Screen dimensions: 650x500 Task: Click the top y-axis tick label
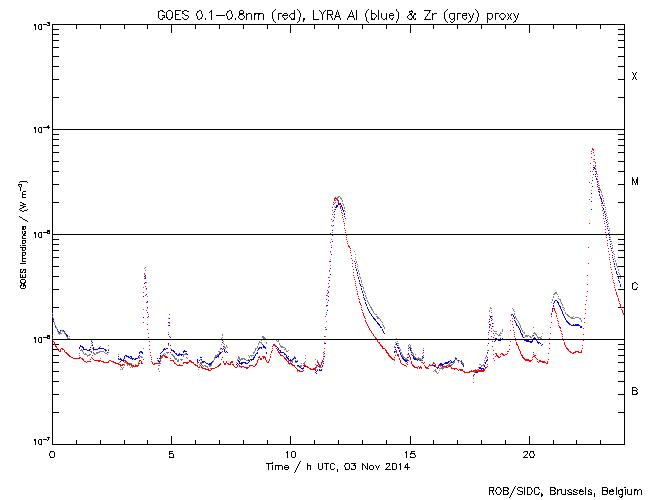click(x=37, y=26)
